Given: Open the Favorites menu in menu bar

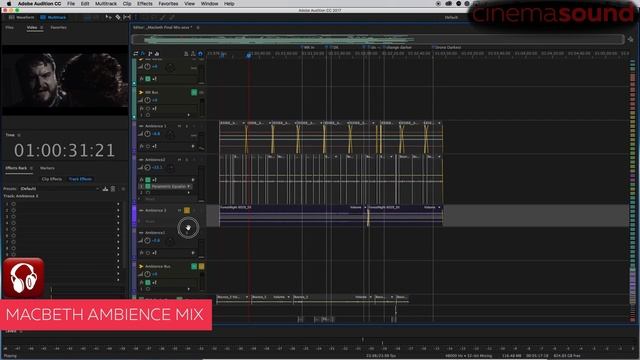Looking at the screenshot, I should 168,4.
